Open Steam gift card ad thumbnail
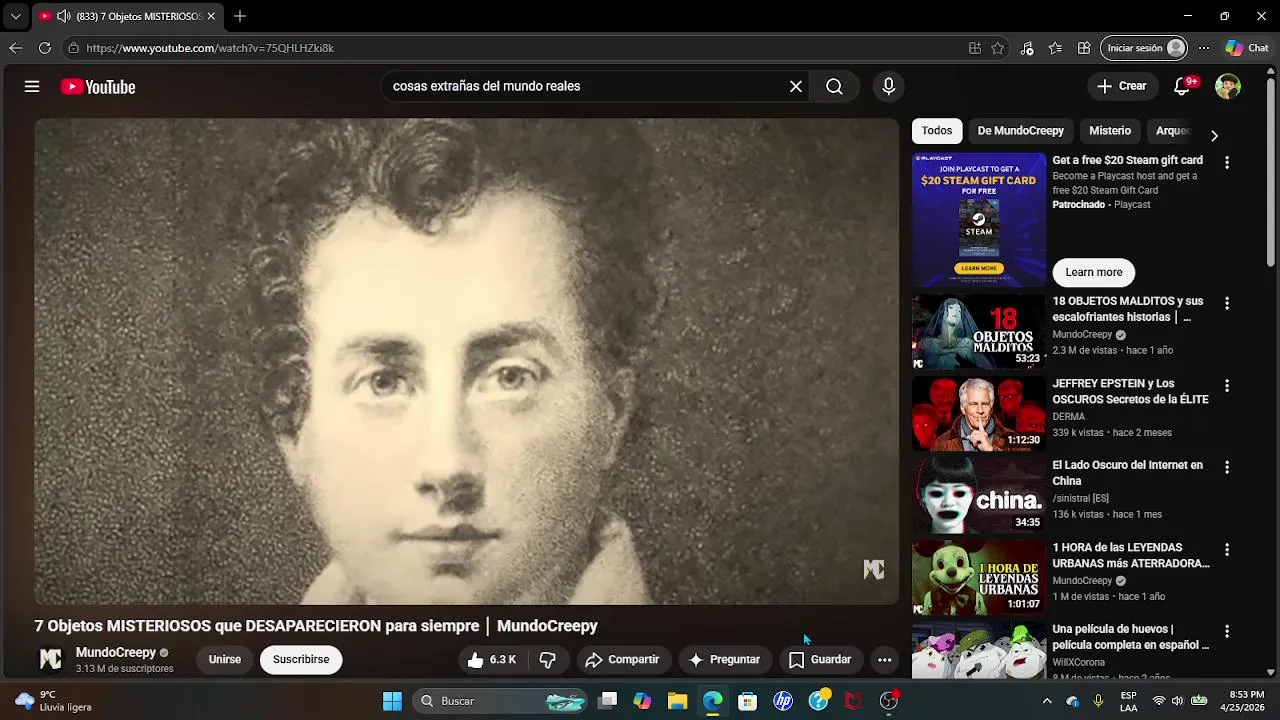The image size is (1280, 720). pyautogui.click(x=979, y=220)
